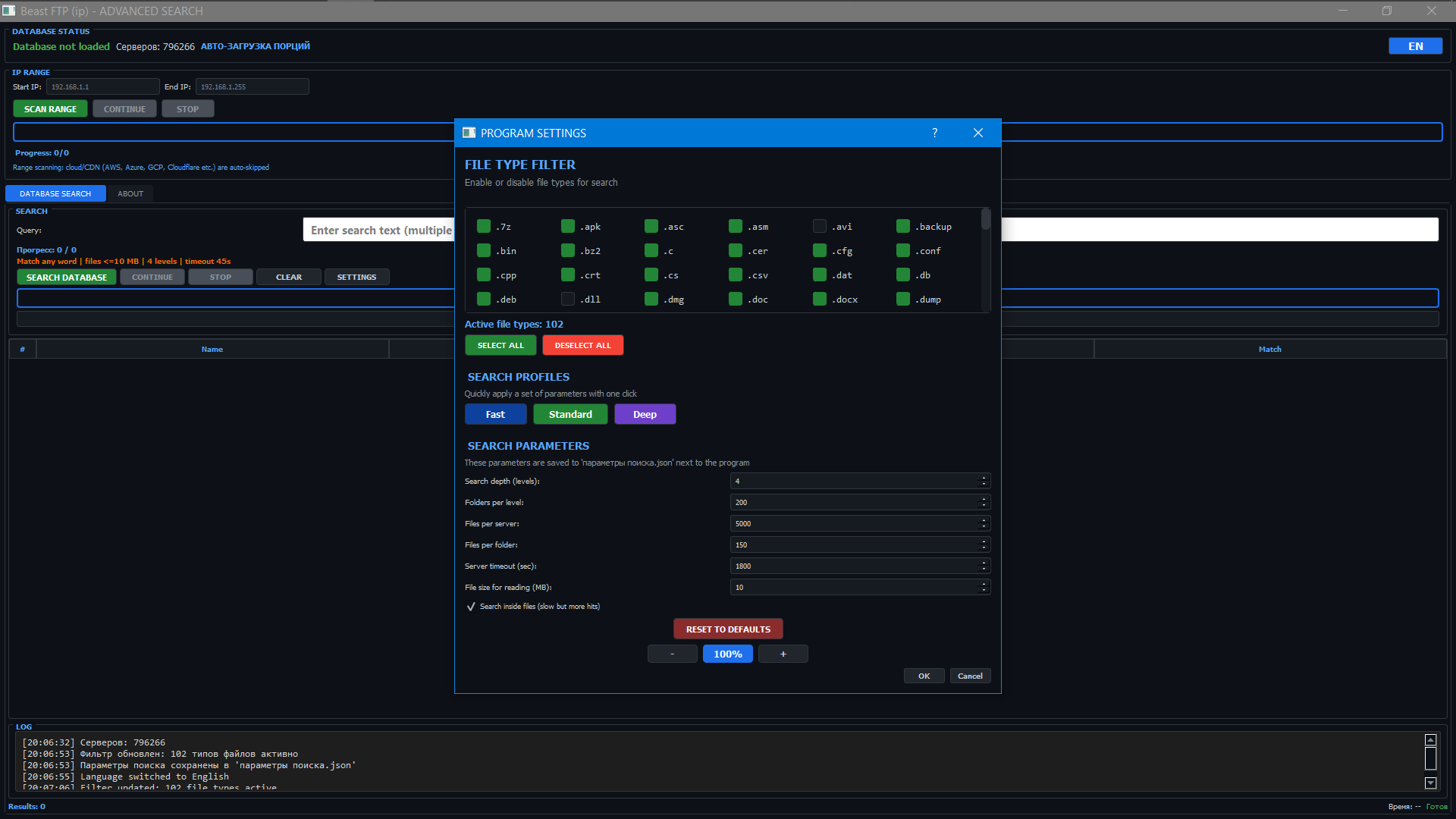Click the Deselect All button
Viewport: 1456px width, 819px height.
[x=582, y=345]
